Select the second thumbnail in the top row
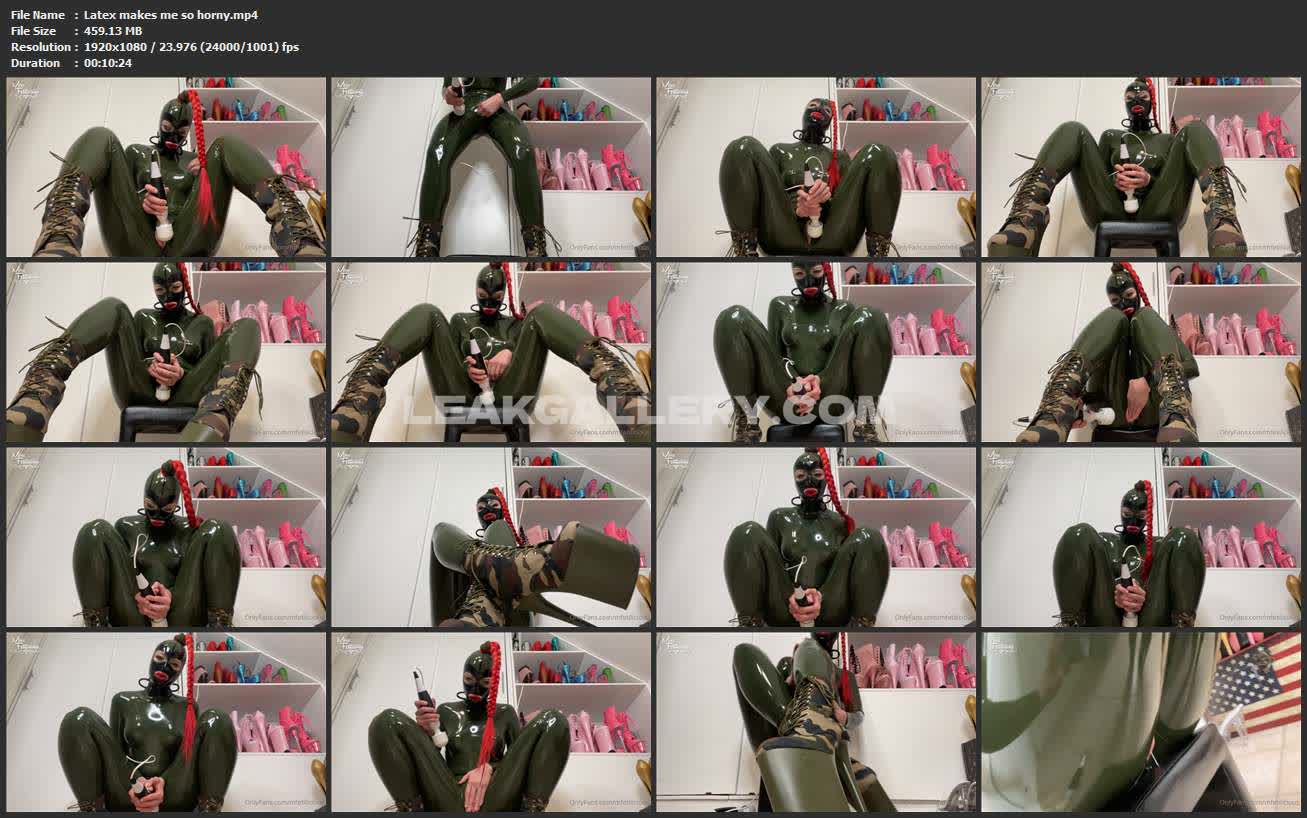1307x818 pixels. click(491, 167)
